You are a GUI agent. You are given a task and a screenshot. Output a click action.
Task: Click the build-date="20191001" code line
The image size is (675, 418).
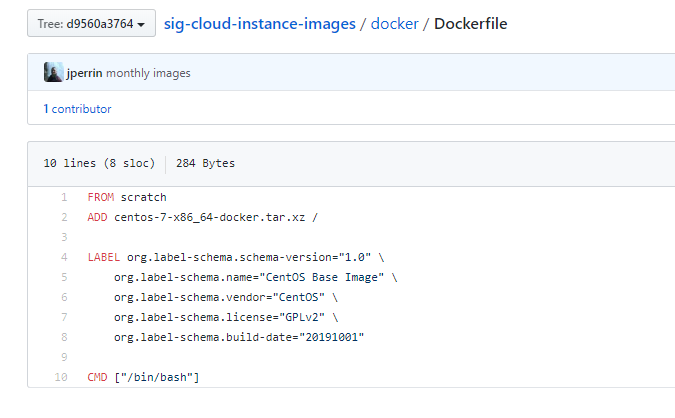[x=239, y=337]
